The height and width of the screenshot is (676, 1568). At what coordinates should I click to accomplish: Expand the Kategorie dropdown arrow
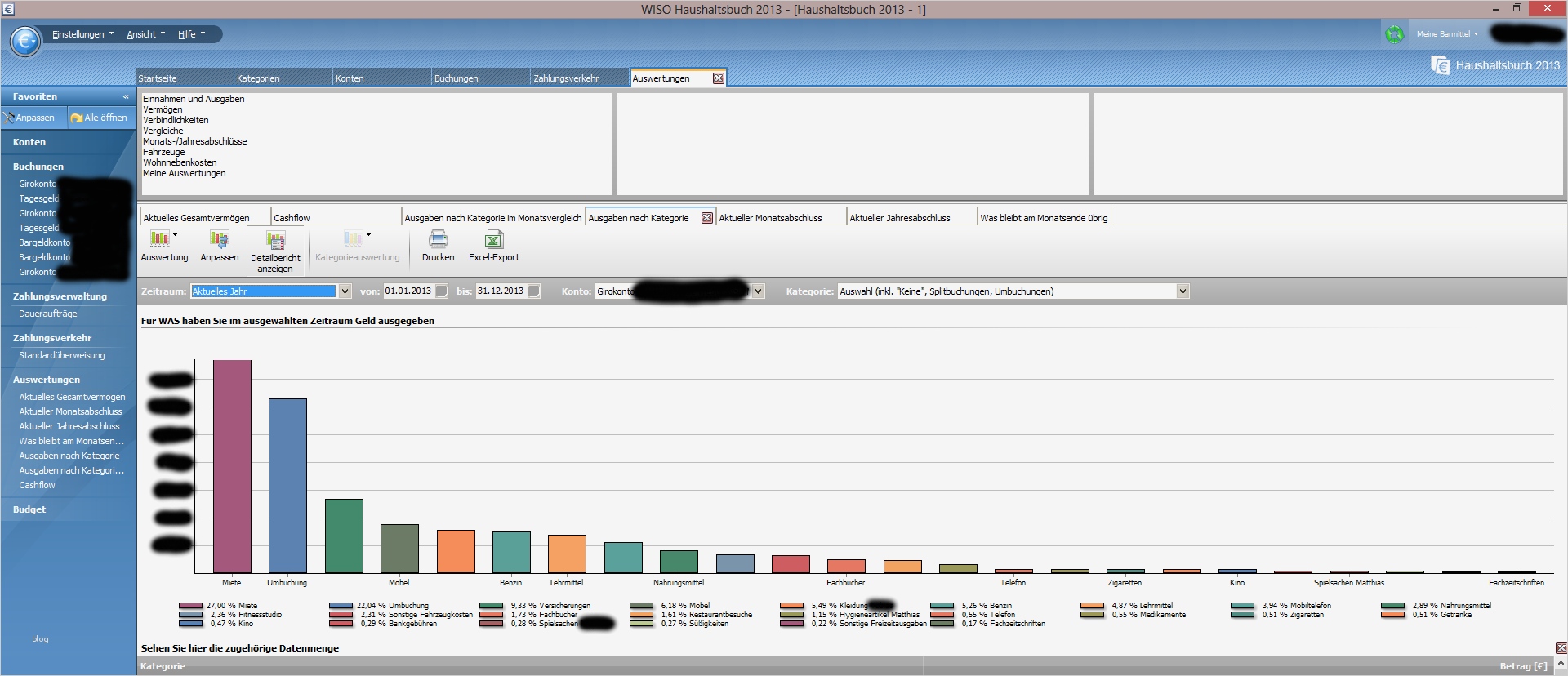(1183, 291)
